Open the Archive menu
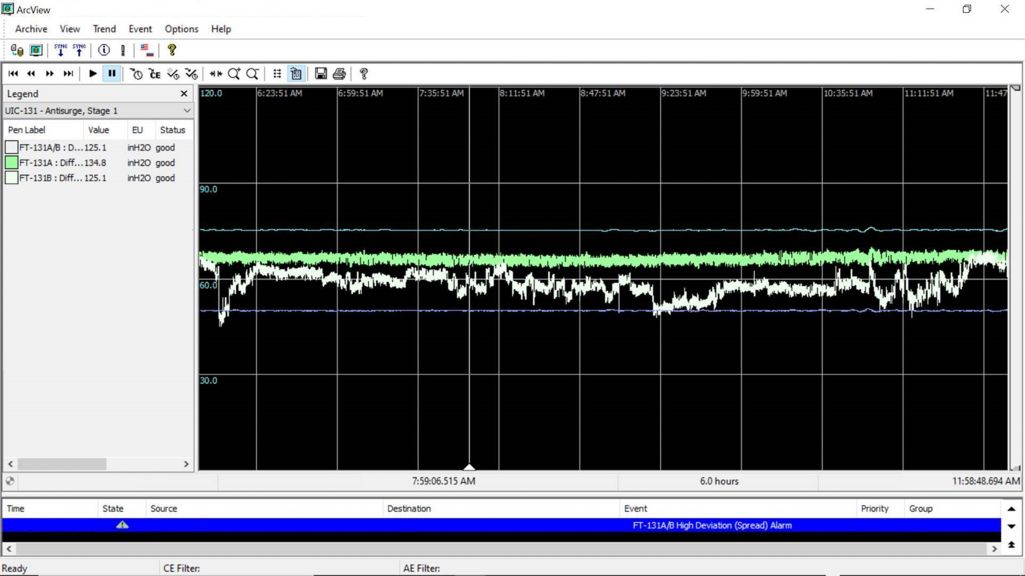The image size is (1025, 576). click(x=31, y=29)
